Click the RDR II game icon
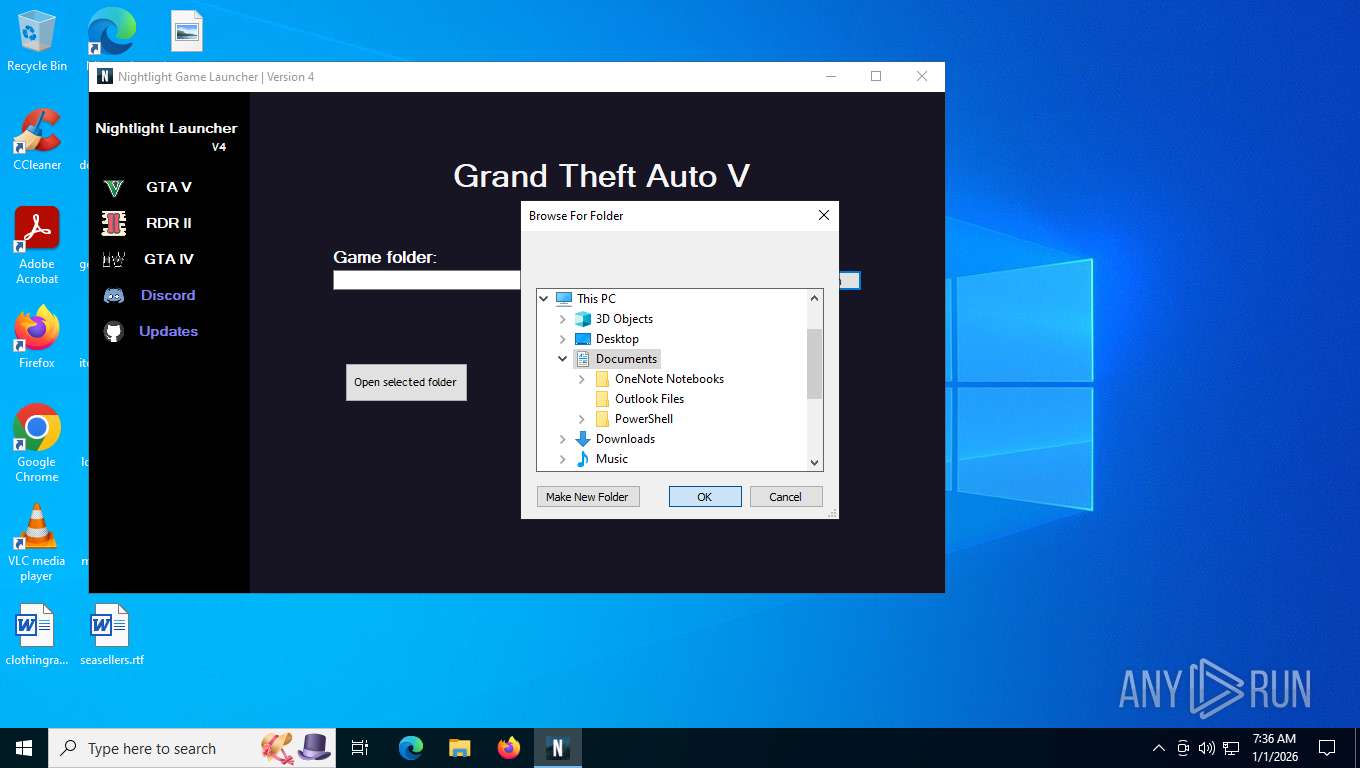The image size is (1360, 768). click(114, 223)
